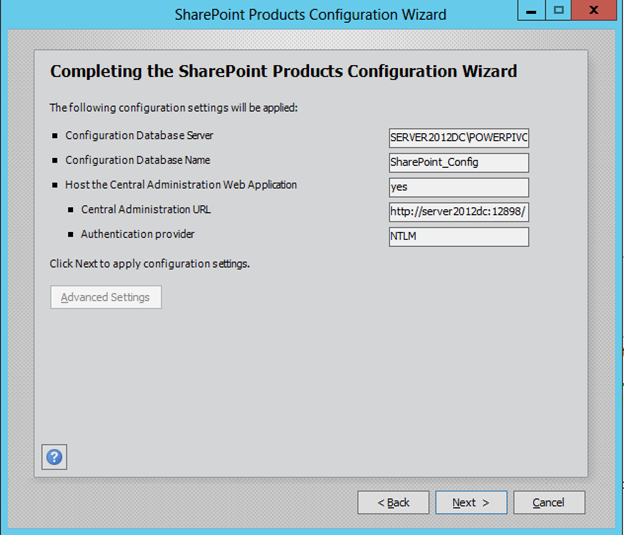This screenshot has height=535, width=624.
Task: Close the wizard with red X
Action: click(x=594, y=10)
